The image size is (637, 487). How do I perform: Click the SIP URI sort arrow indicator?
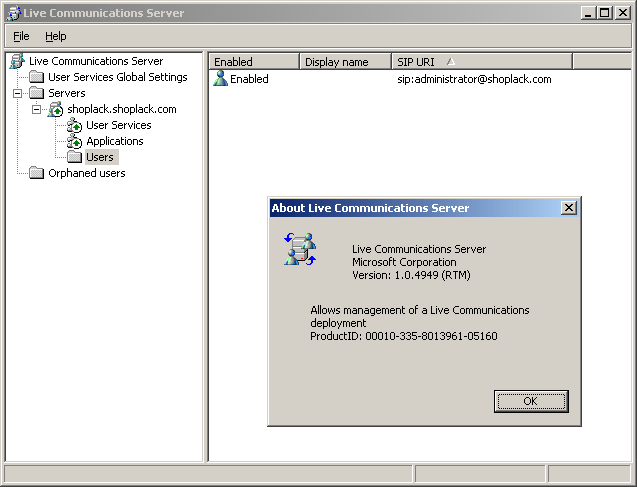pos(451,62)
